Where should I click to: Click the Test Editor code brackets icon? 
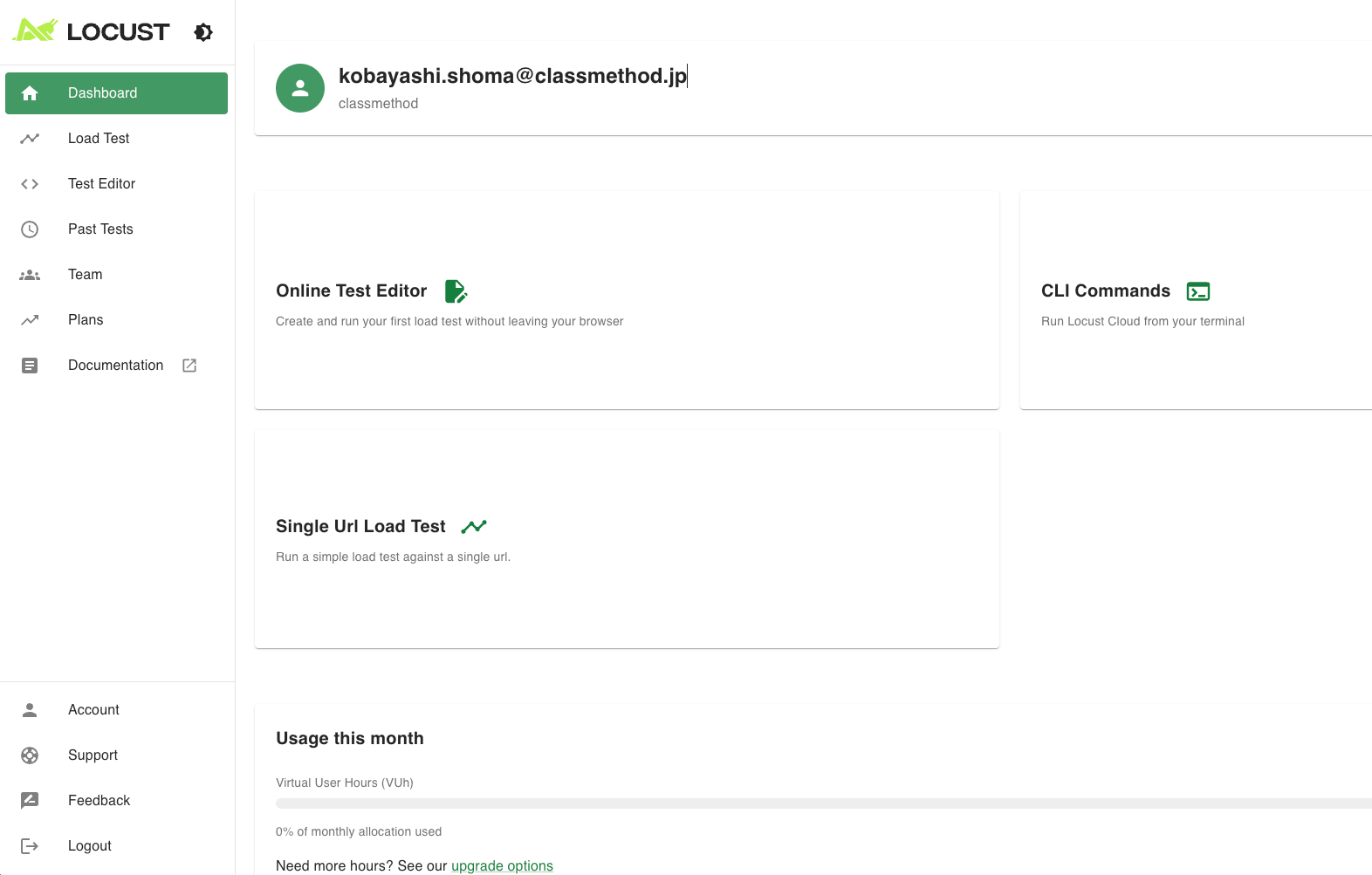[30, 184]
